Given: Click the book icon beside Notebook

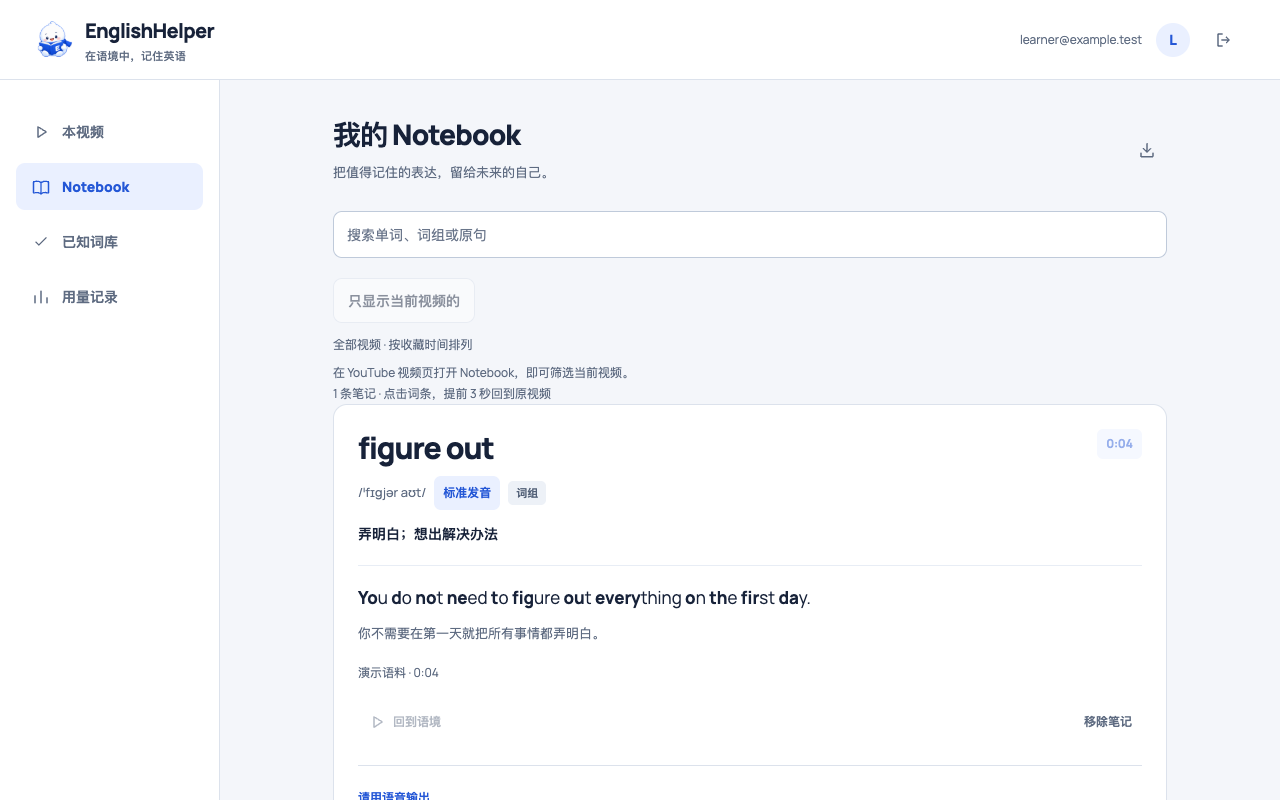Looking at the screenshot, I should (41, 187).
